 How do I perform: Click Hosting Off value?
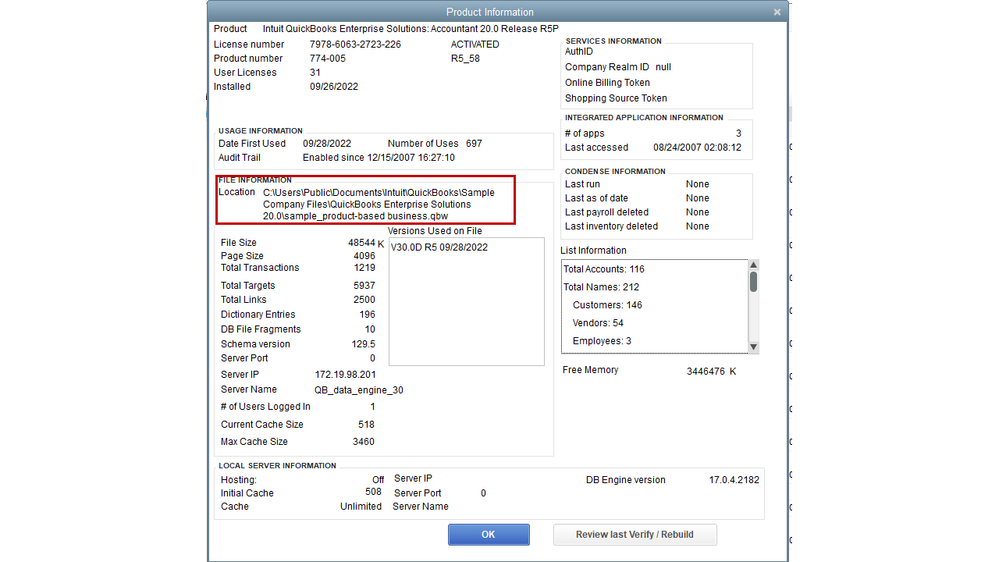(378, 480)
